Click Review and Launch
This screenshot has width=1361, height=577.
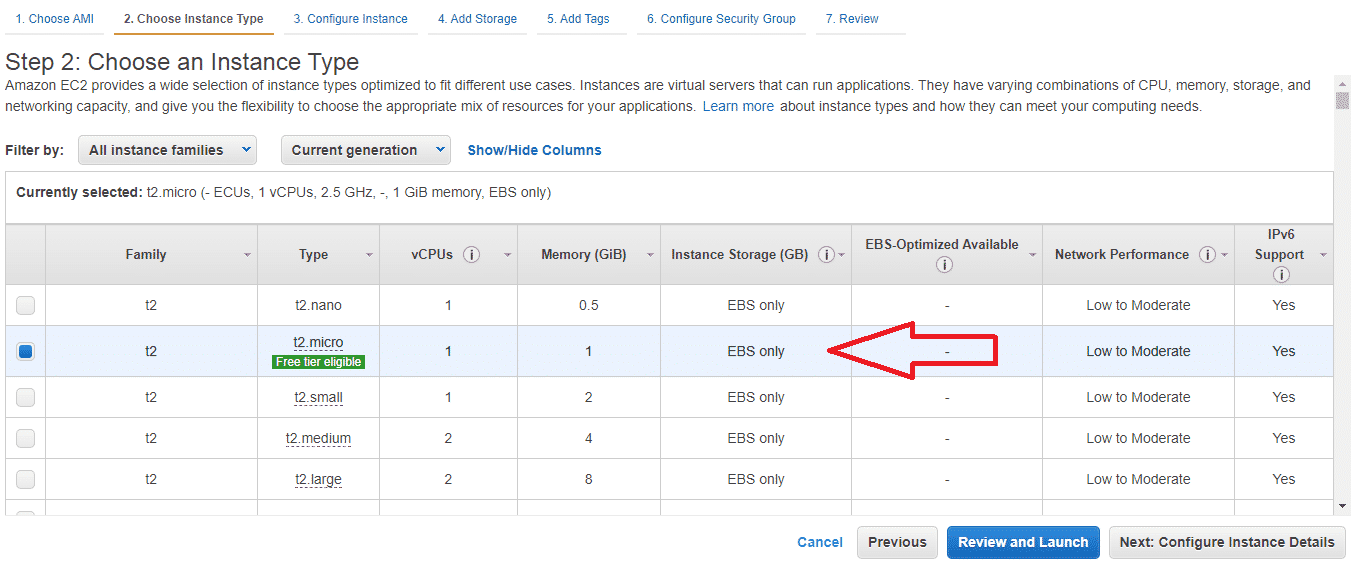pyautogui.click(x=1023, y=542)
